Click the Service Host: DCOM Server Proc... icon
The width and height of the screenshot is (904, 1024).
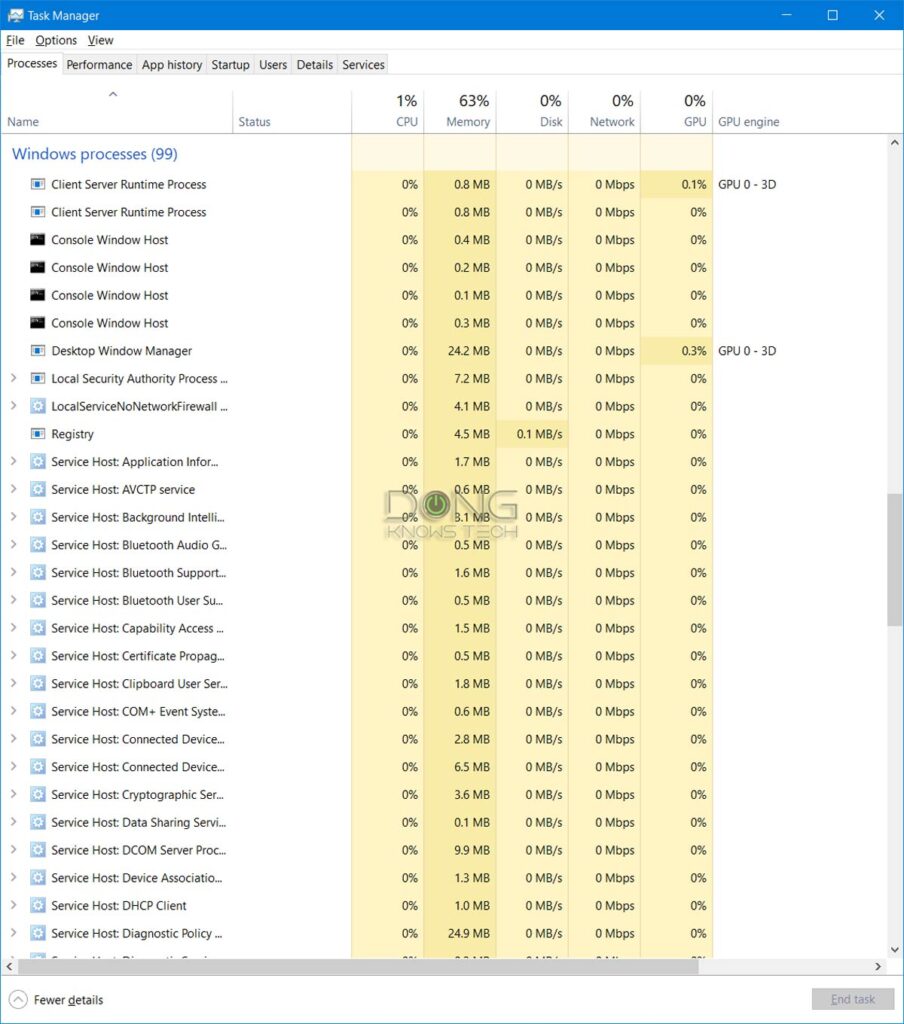pyautogui.click(x=38, y=850)
